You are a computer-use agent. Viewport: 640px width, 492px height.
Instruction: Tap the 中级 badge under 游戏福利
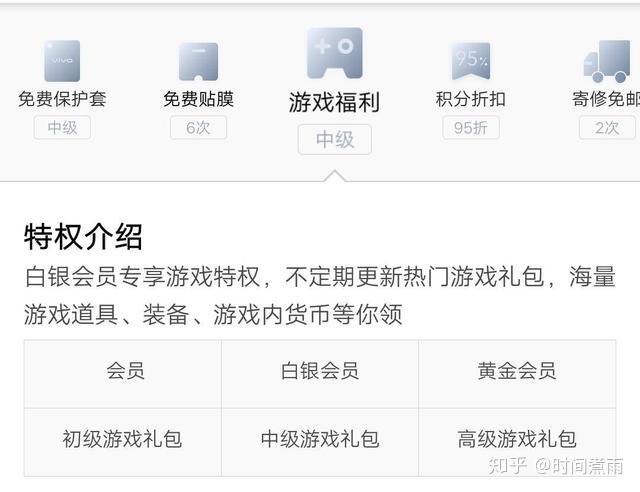click(x=334, y=139)
